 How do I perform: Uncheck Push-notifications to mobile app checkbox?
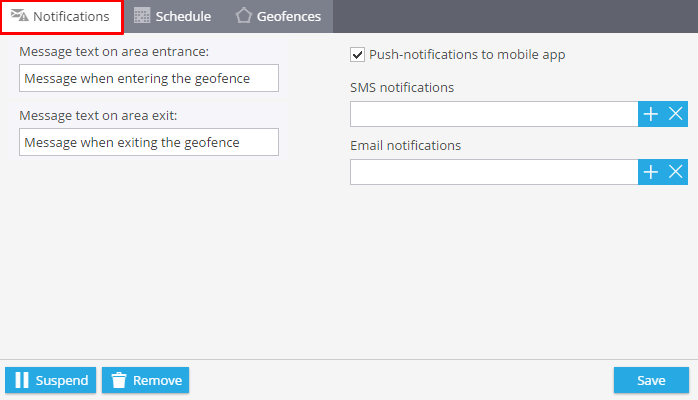click(x=357, y=55)
